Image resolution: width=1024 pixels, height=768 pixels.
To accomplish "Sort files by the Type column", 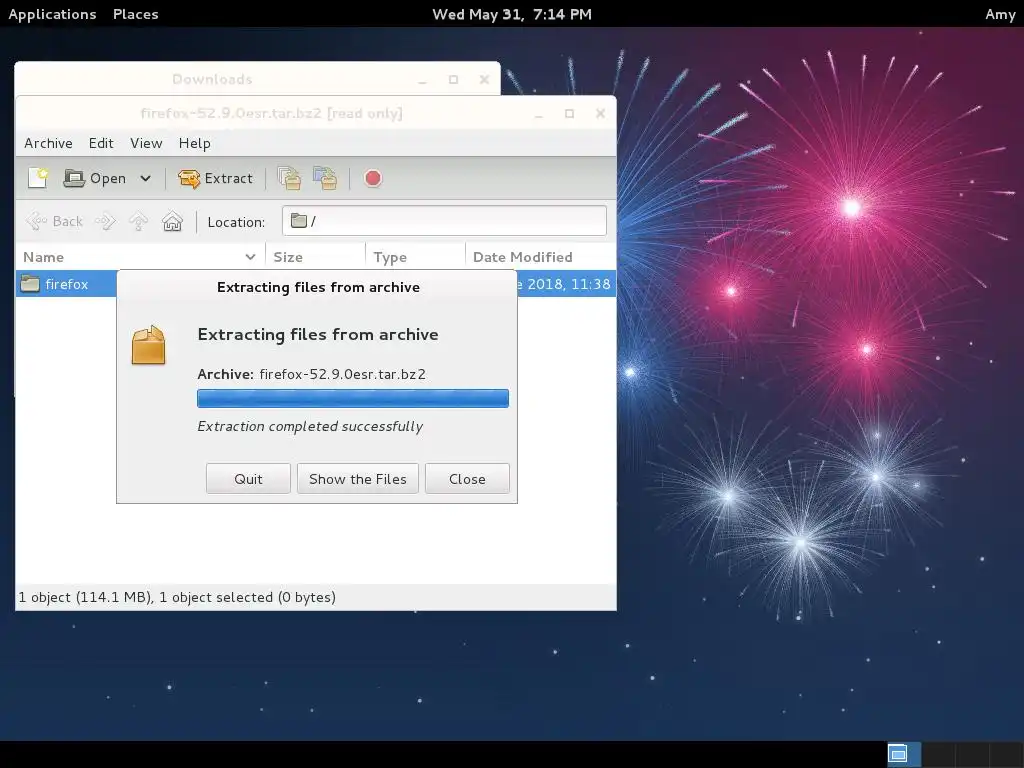I will [415, 257].
